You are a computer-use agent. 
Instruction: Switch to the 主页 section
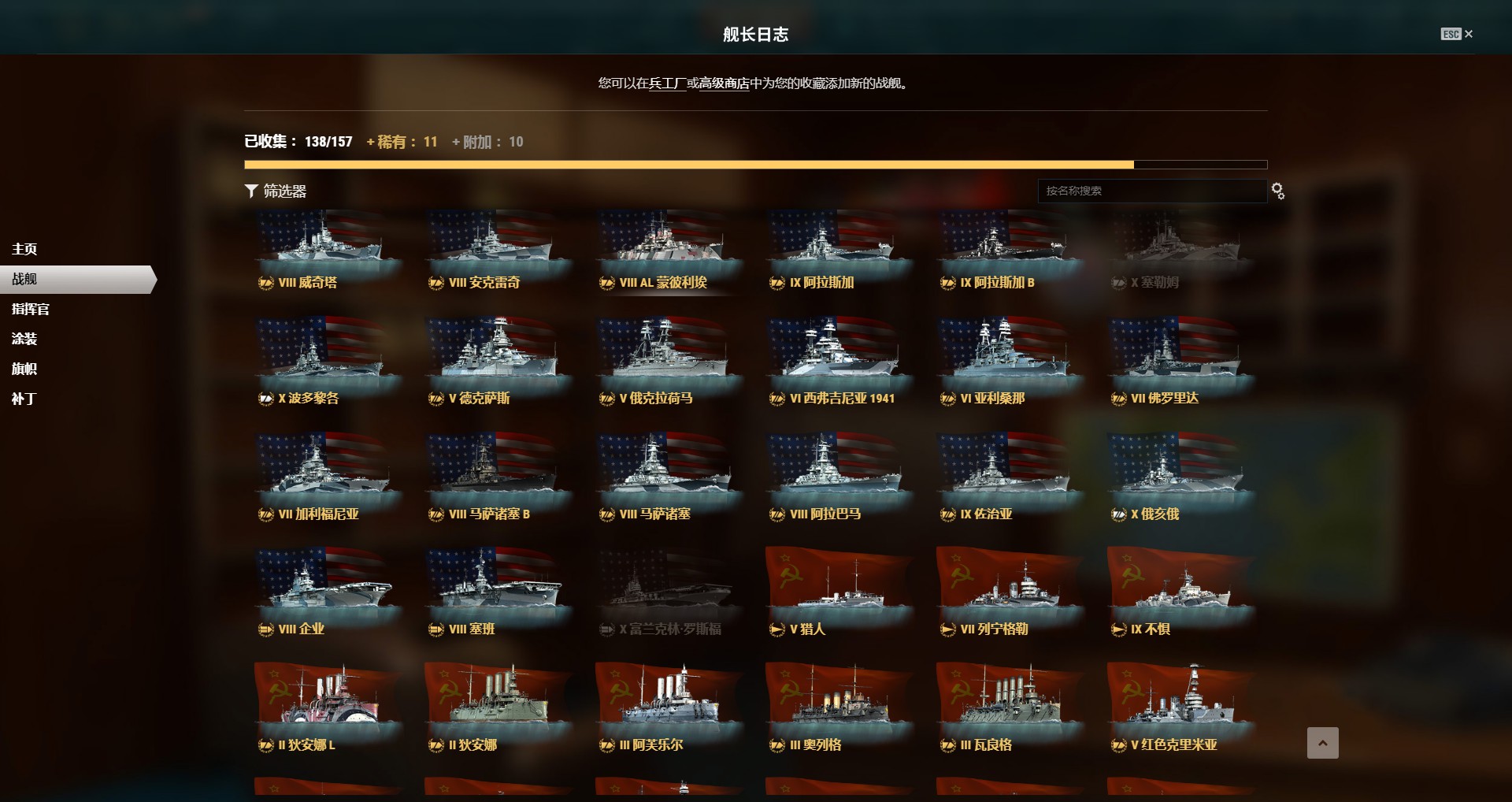tap(24, 249)
